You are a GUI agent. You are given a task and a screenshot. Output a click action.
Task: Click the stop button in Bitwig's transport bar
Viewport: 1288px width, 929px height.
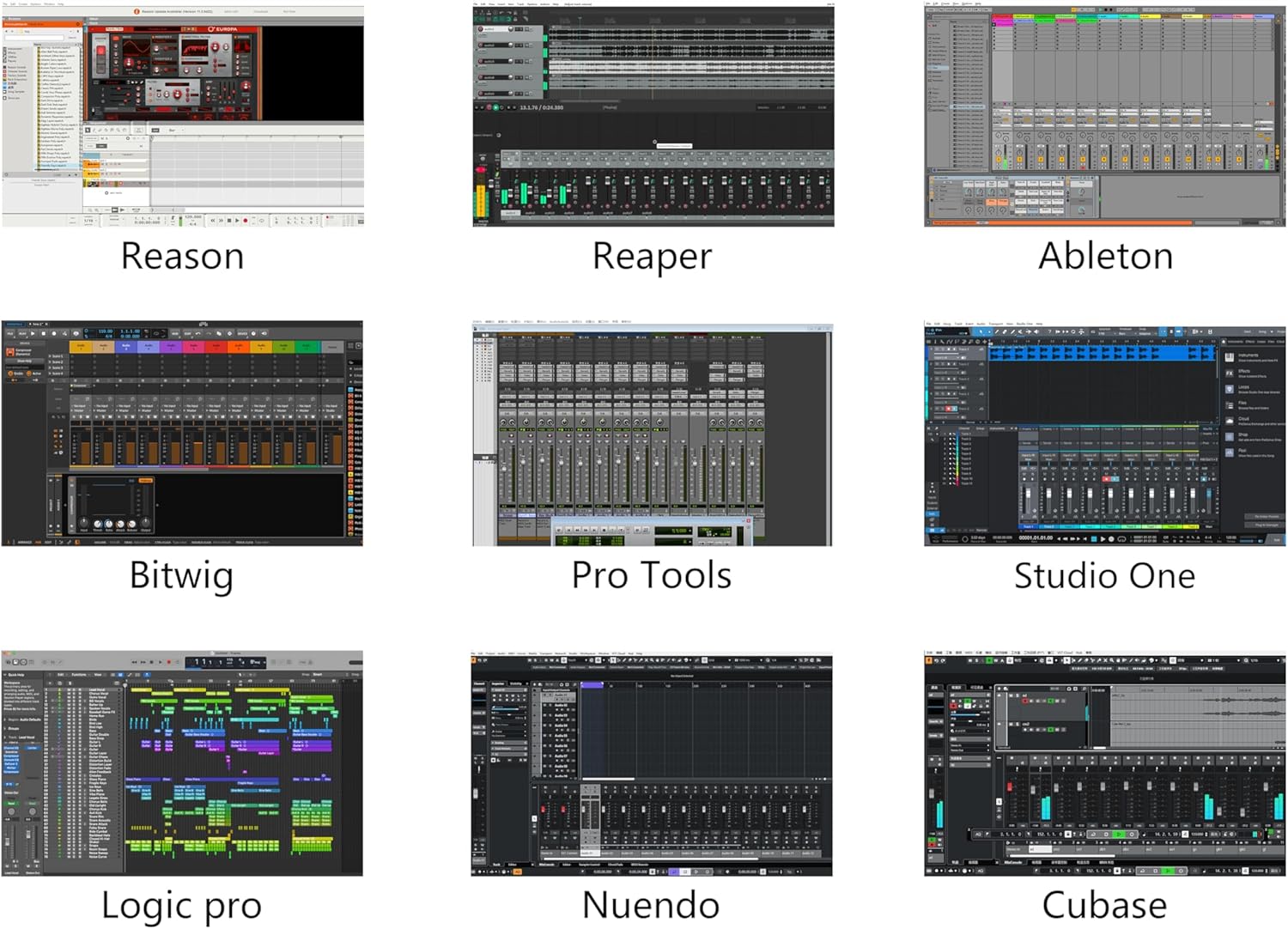[x=44, y=334]
